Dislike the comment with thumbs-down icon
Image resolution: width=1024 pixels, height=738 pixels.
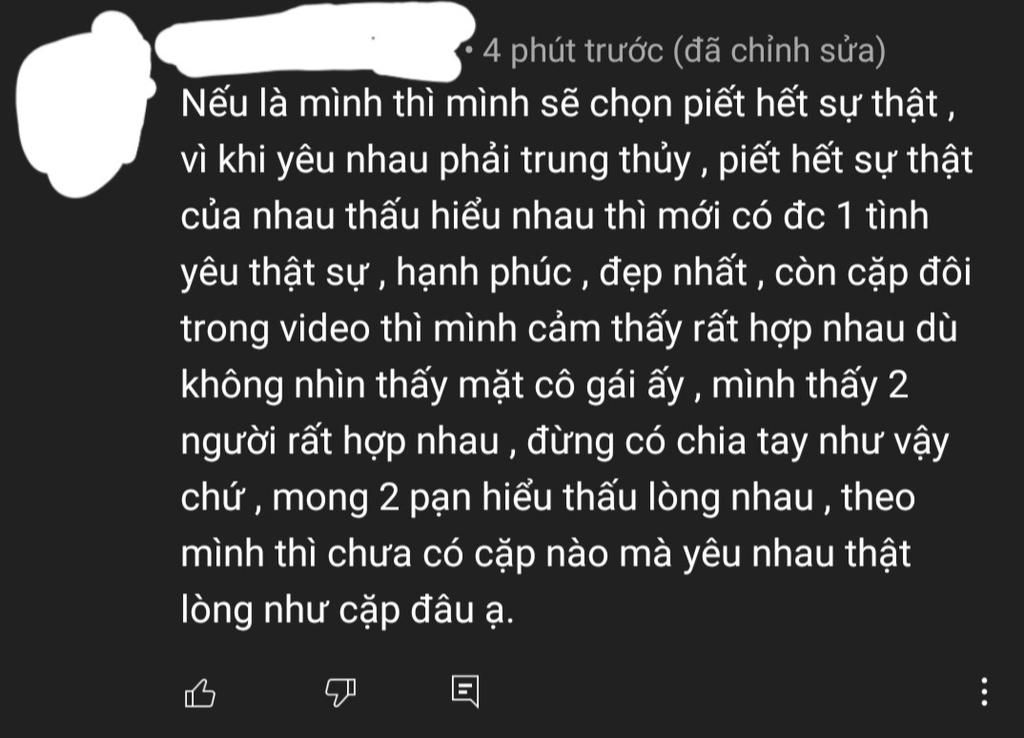[340, 692]
